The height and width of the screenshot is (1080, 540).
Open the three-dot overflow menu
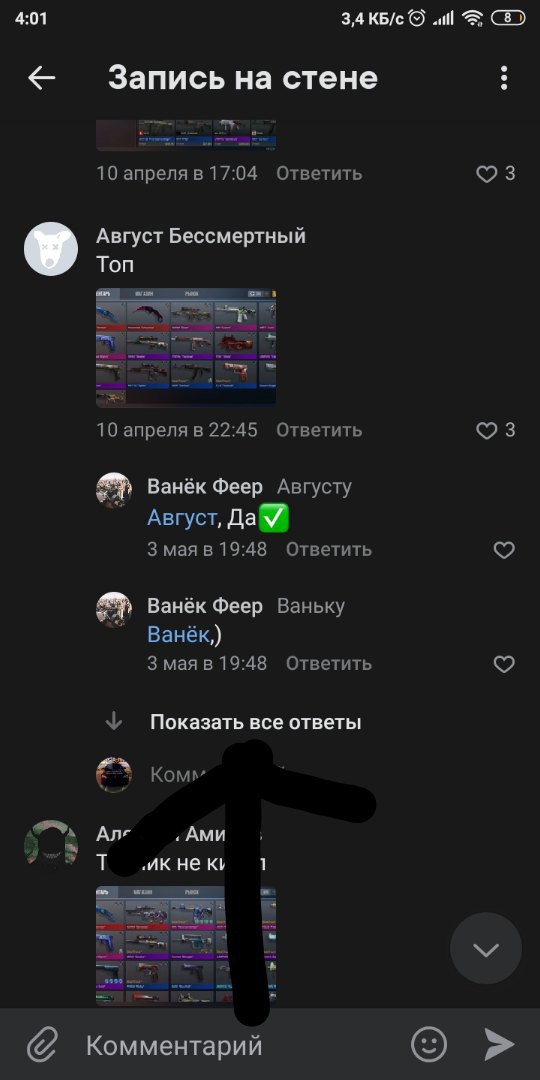[x=504, y=79]
